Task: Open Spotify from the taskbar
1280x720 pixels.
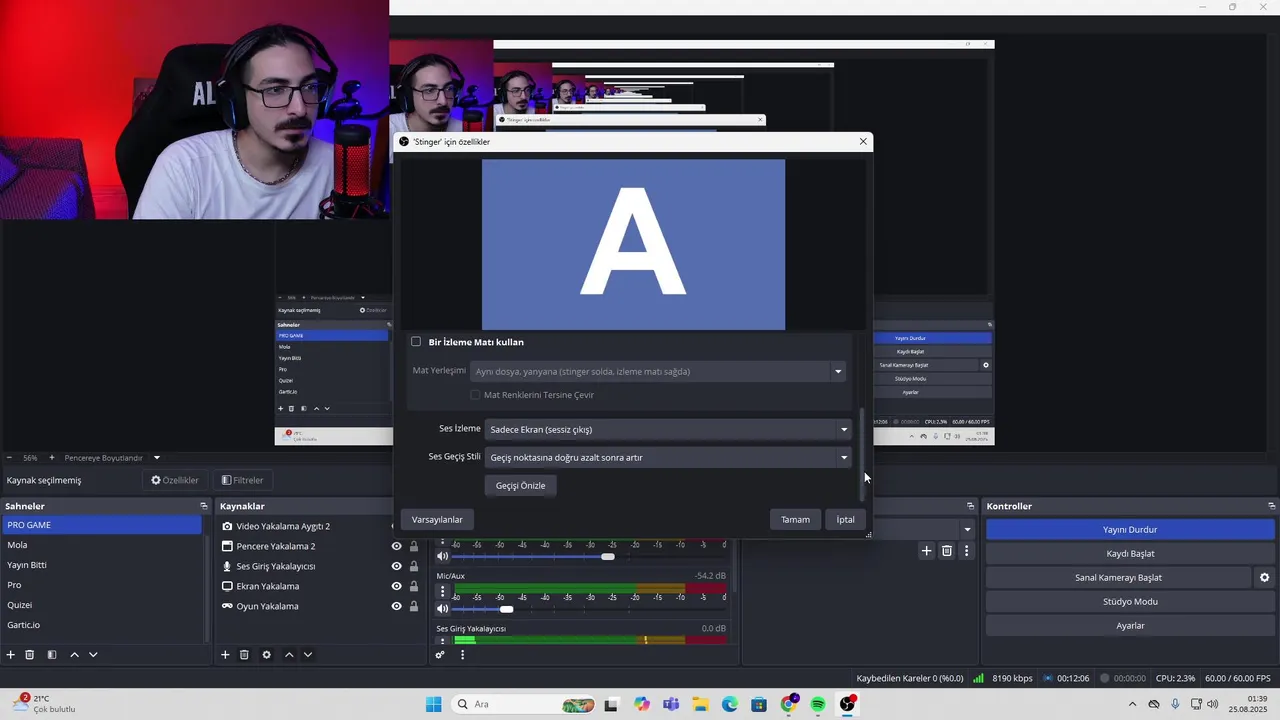Action: pos(818,704)
